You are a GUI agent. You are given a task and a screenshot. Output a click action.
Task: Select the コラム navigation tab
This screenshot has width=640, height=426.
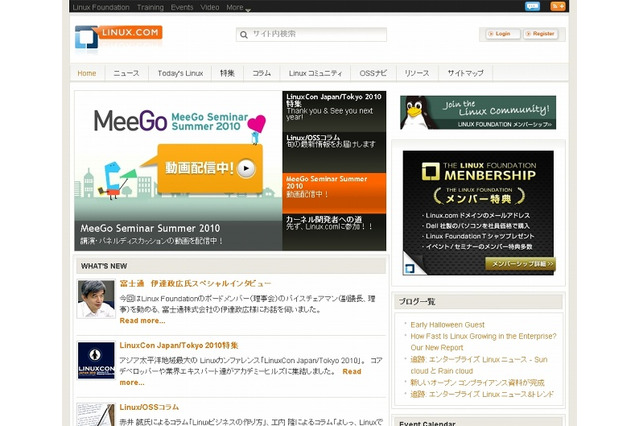(262, 73)
